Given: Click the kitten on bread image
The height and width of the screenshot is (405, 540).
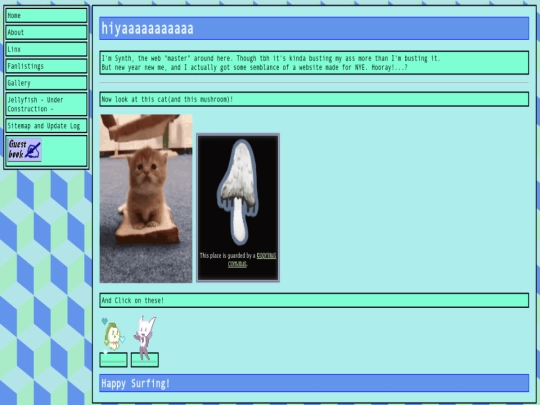Looking at the screenshot, I should [146, 199].
